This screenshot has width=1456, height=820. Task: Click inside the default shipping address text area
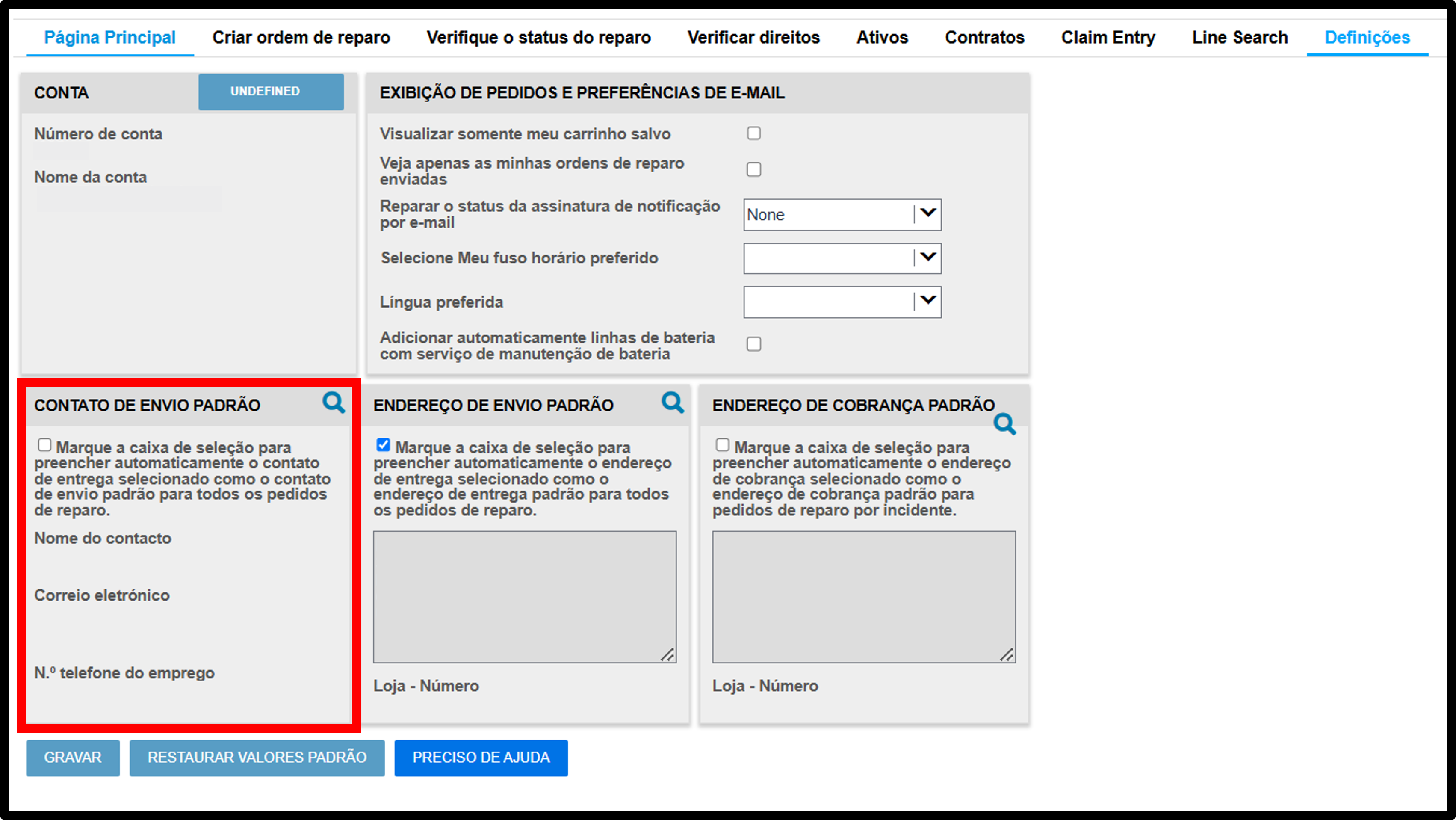(525, 597)
